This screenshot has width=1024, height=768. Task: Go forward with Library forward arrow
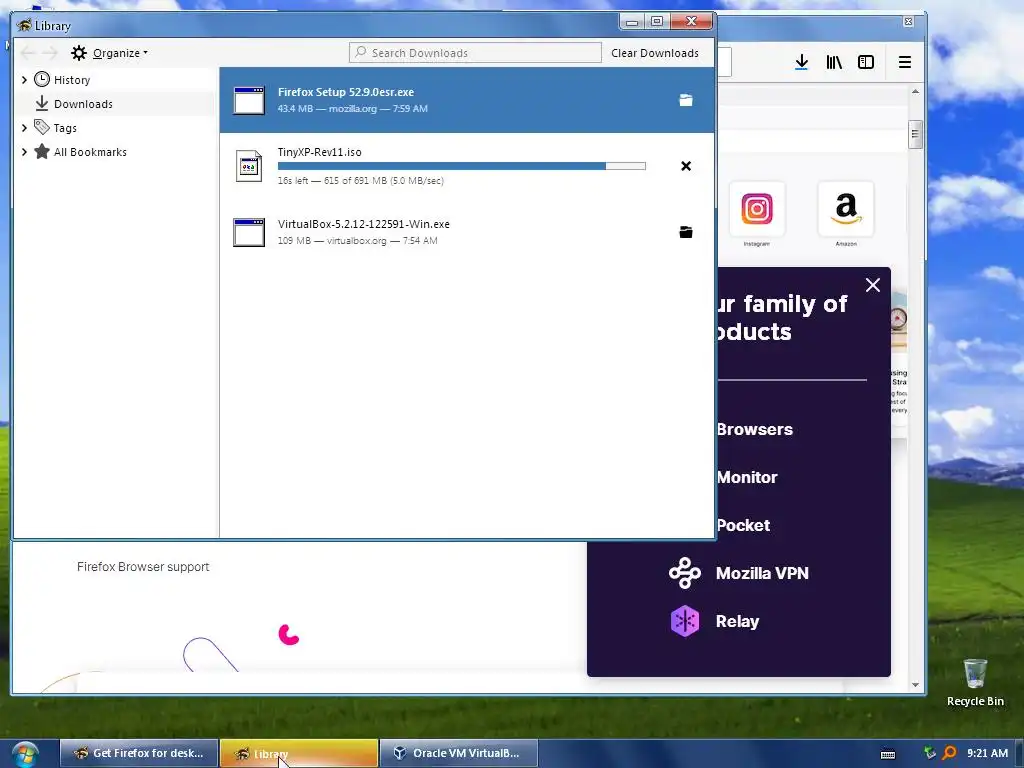point(50,53)
